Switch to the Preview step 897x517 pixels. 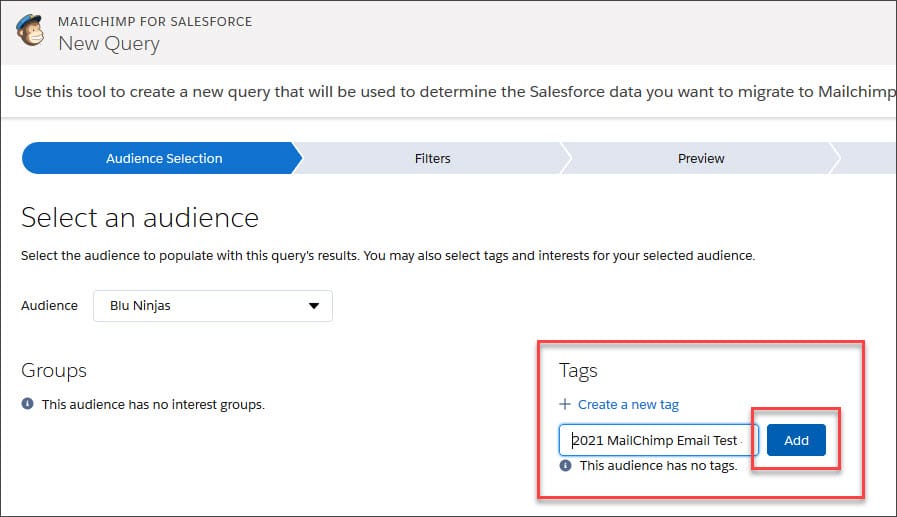point(701,158)
